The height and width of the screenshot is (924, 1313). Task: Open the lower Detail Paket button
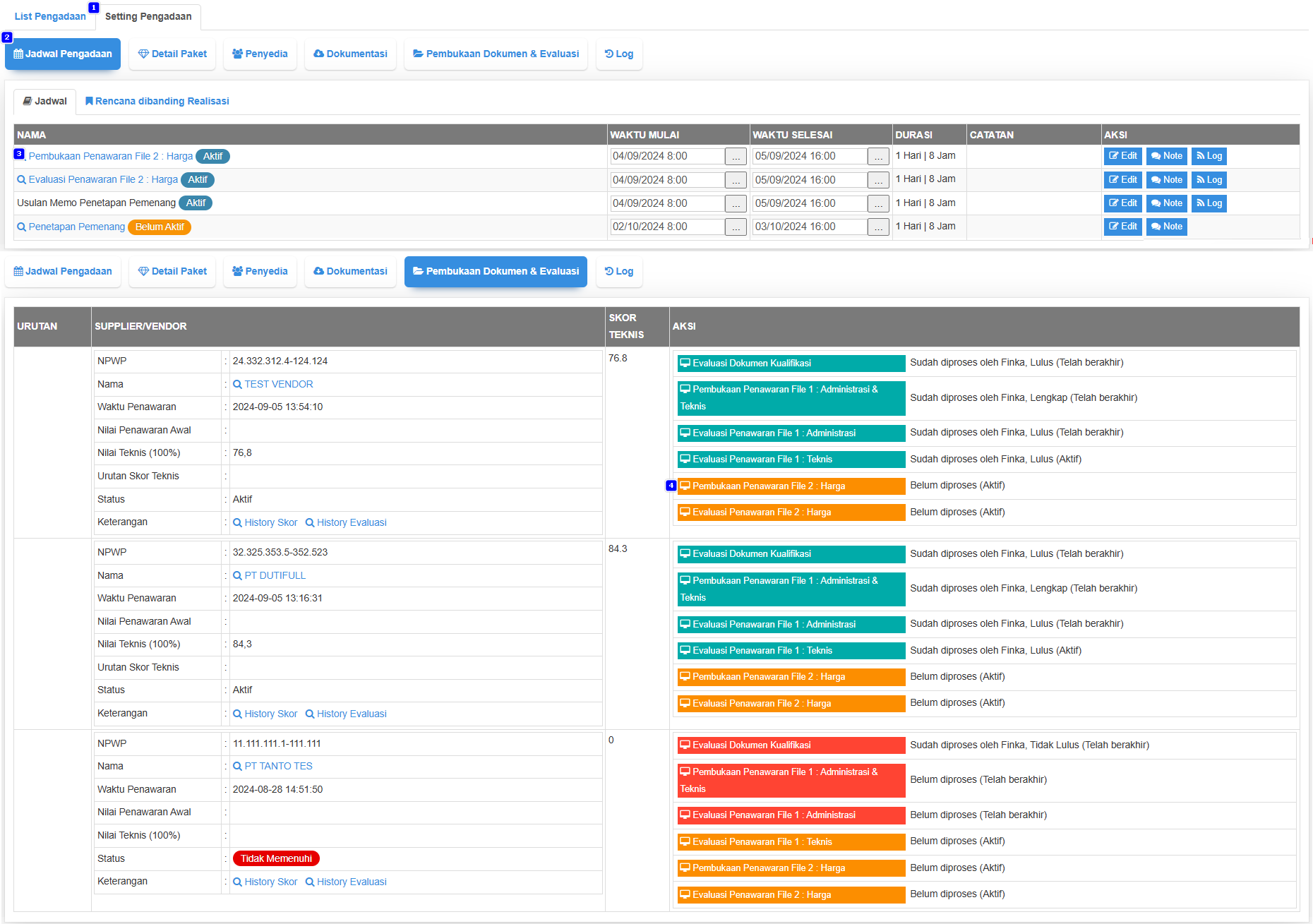coord(172,272)
